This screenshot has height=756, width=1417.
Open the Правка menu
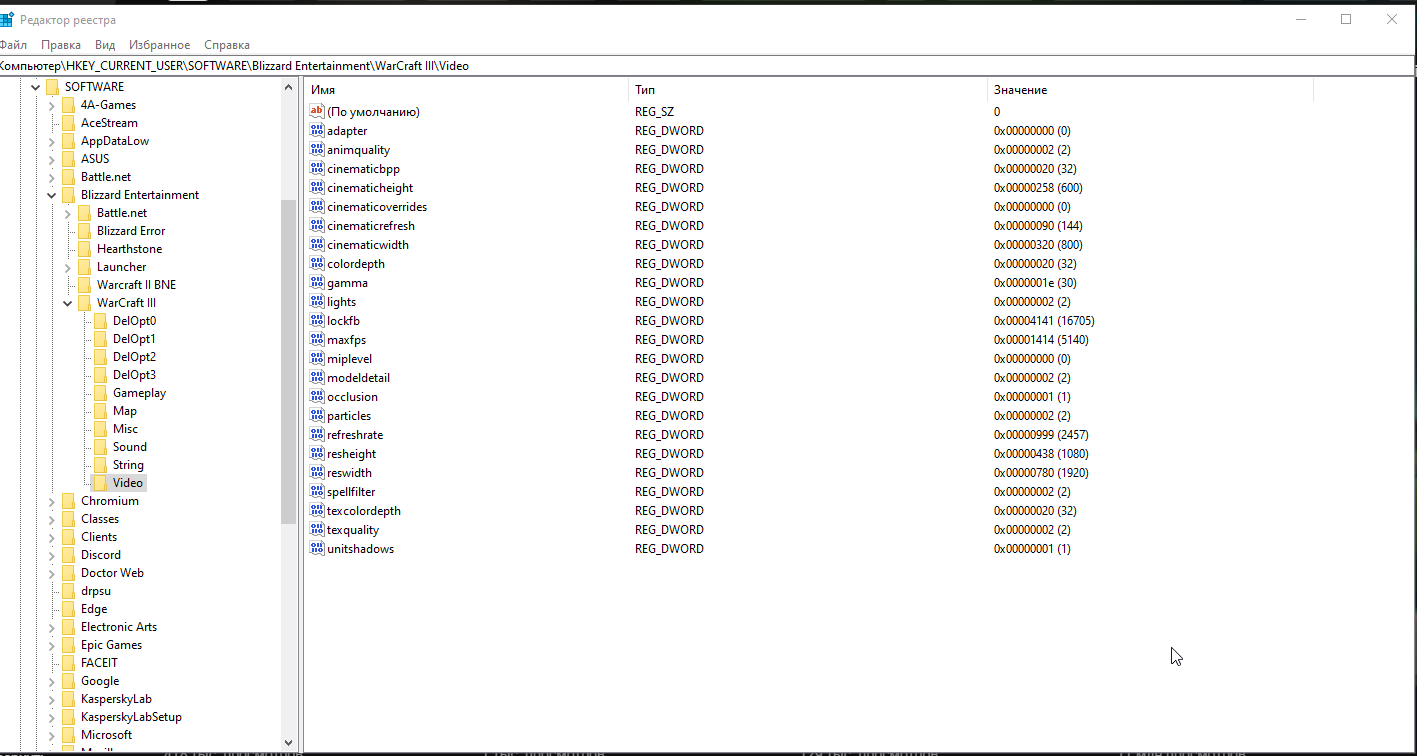(61, 45)
